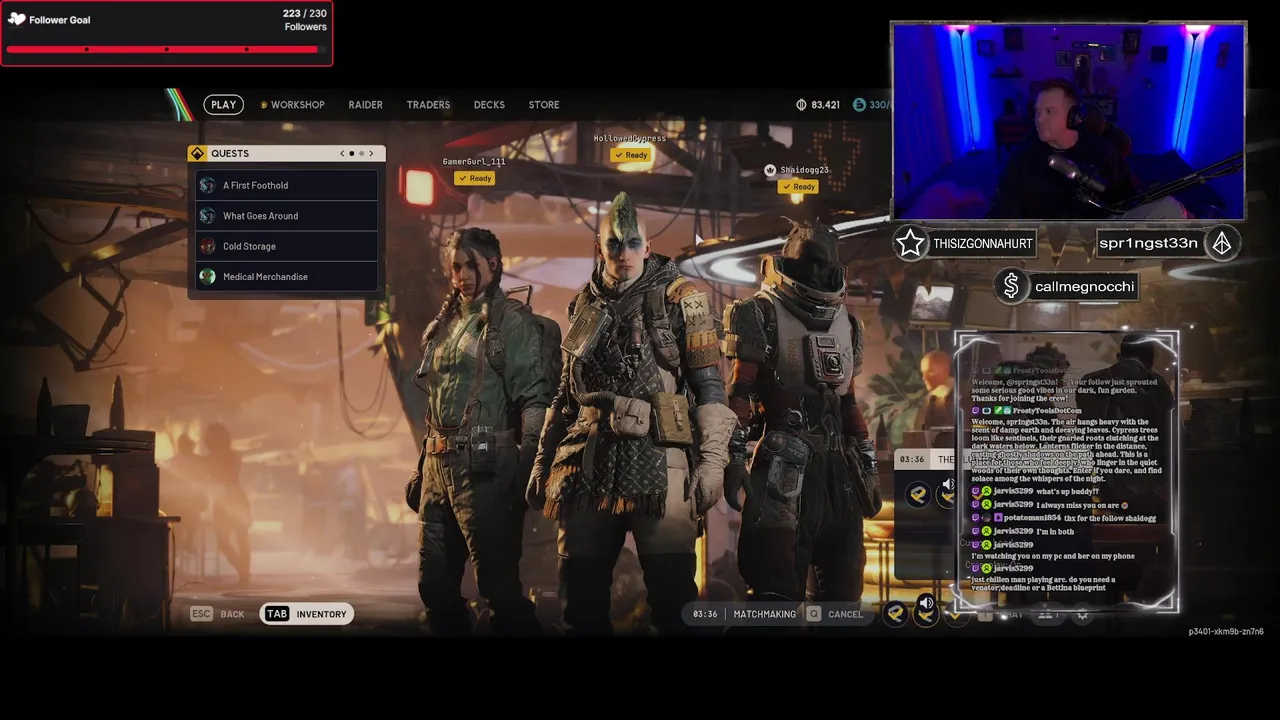Viewport: 1280px width, 720px height.
Task: Click the 83,421 coin balance
Action: point(825,104)
